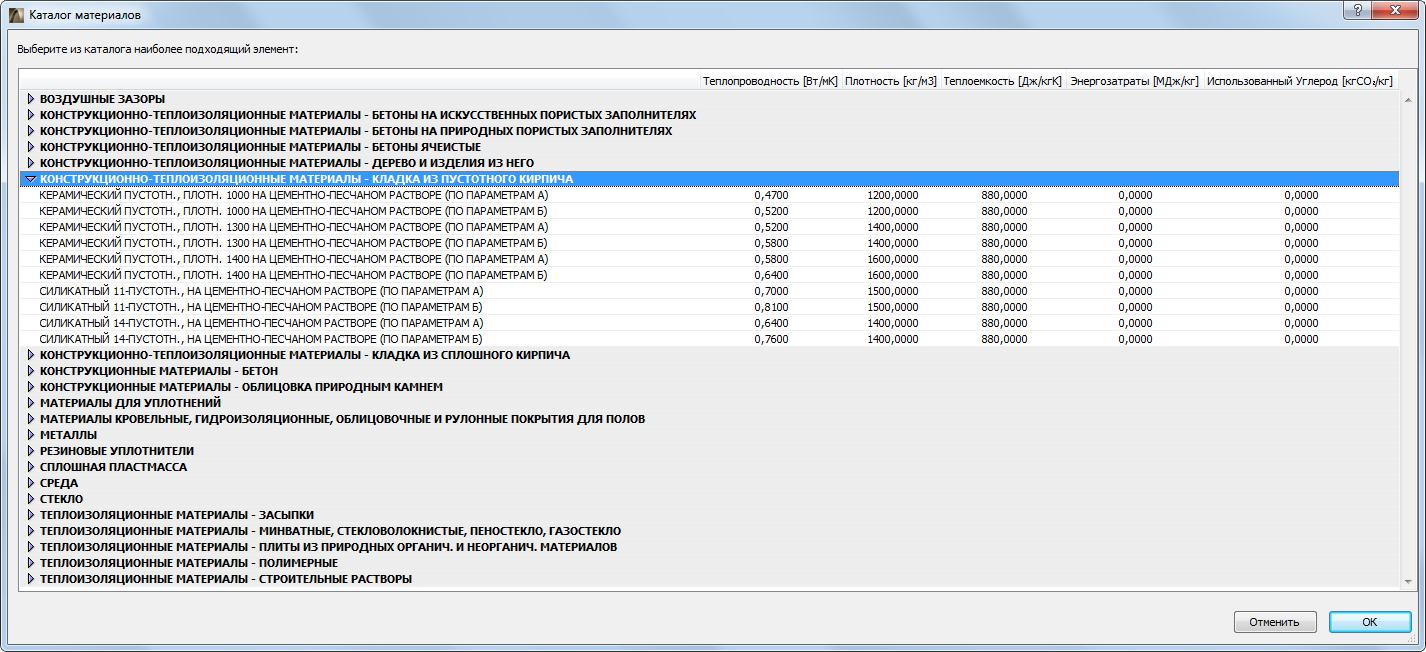Viewport: 1426px width, 652px height.
Task: Expand БЕТОНЫ НА ПРИРОДНЫХ ПОРИСТЫХ ЗАПОЛНИТЕЛЯХ arrow
Action: tap(31, 131)
